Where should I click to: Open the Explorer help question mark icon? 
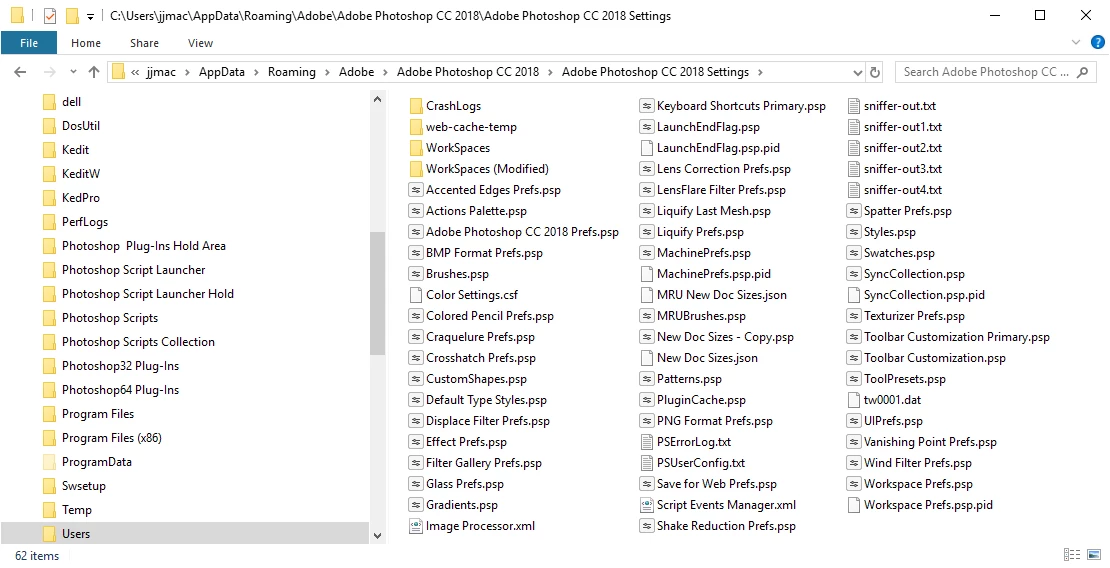[x=1097, y=42]
